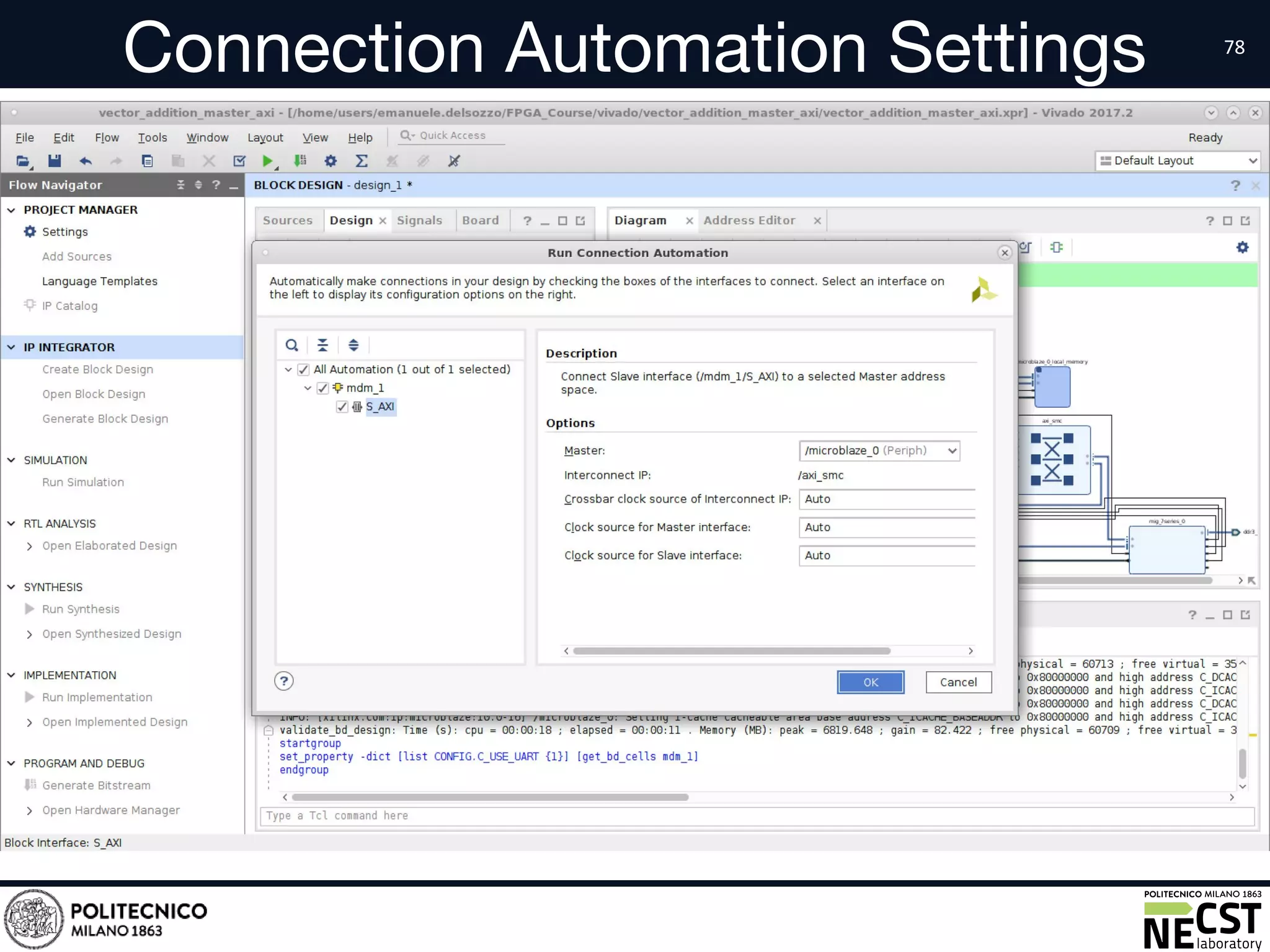
Task: Click the green Run play toolbar icon
Action: 267,161
